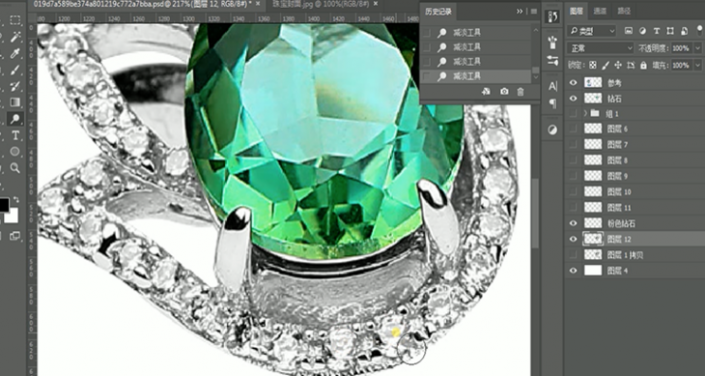This screenshot has width=705, height=376.
Task: Select the Eyedropper tool
Action: click(15, 54)
